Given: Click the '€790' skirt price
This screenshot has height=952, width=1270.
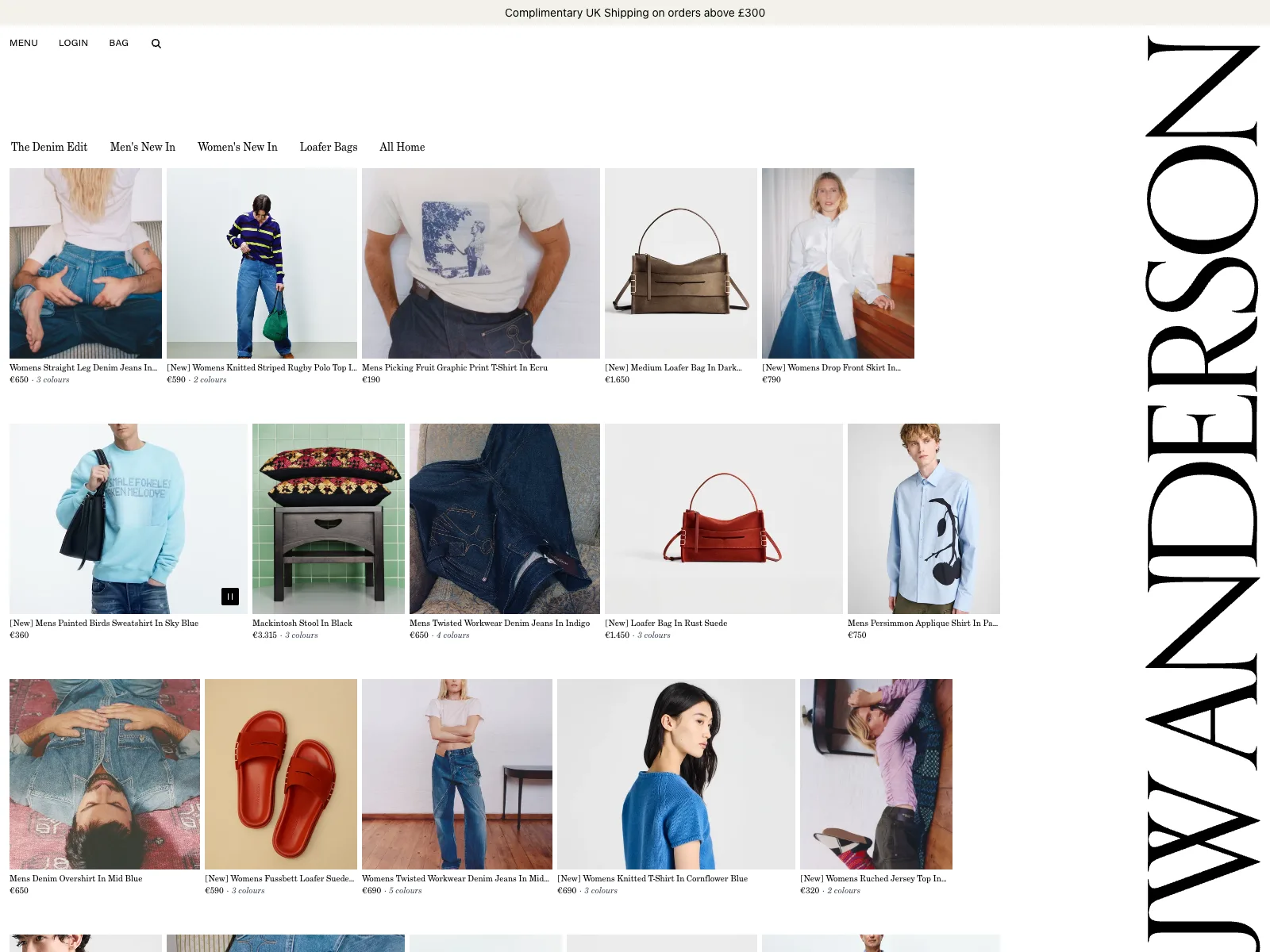Looking at the screenshot, I should click(x=772, y=379).
